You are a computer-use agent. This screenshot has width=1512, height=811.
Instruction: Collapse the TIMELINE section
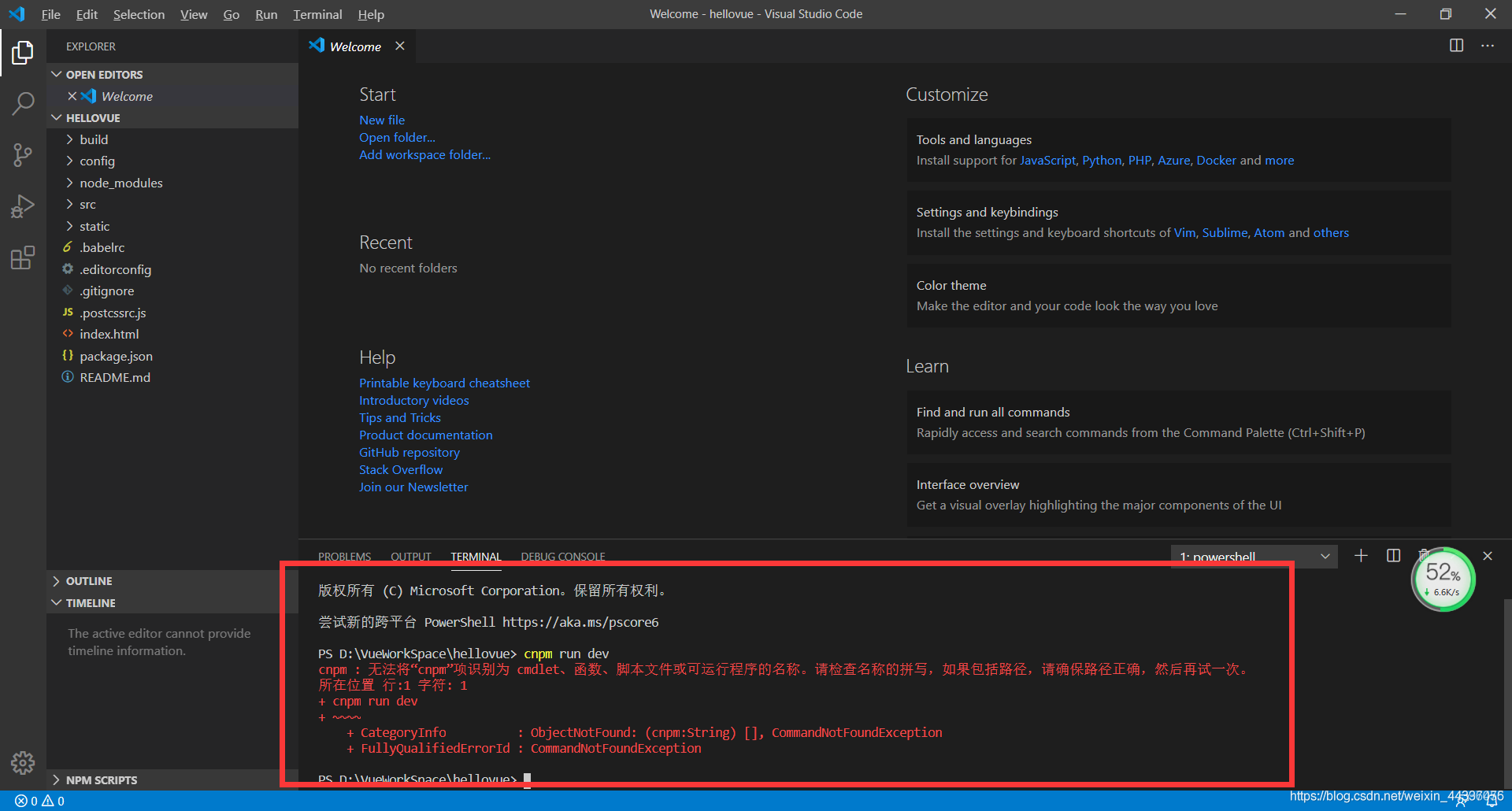point(90,603)
